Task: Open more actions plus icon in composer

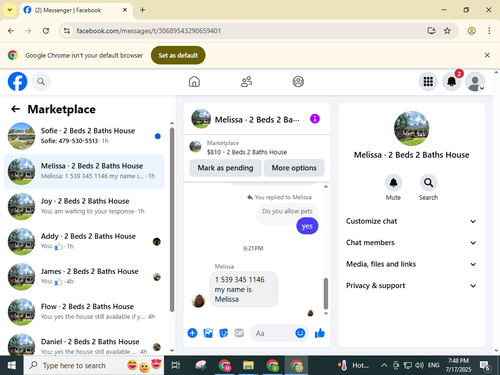Action: pyautogui.click(x=192, y=333)
